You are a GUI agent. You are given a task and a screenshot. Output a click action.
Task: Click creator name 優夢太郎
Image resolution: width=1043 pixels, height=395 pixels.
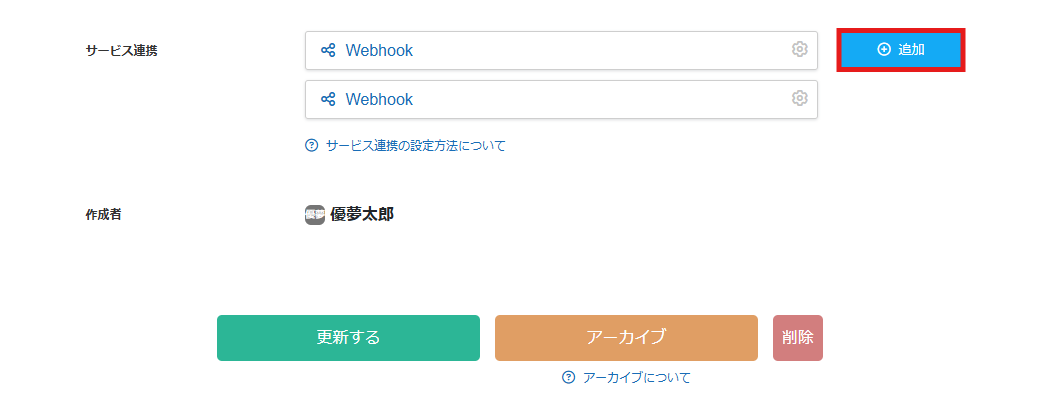362,215
